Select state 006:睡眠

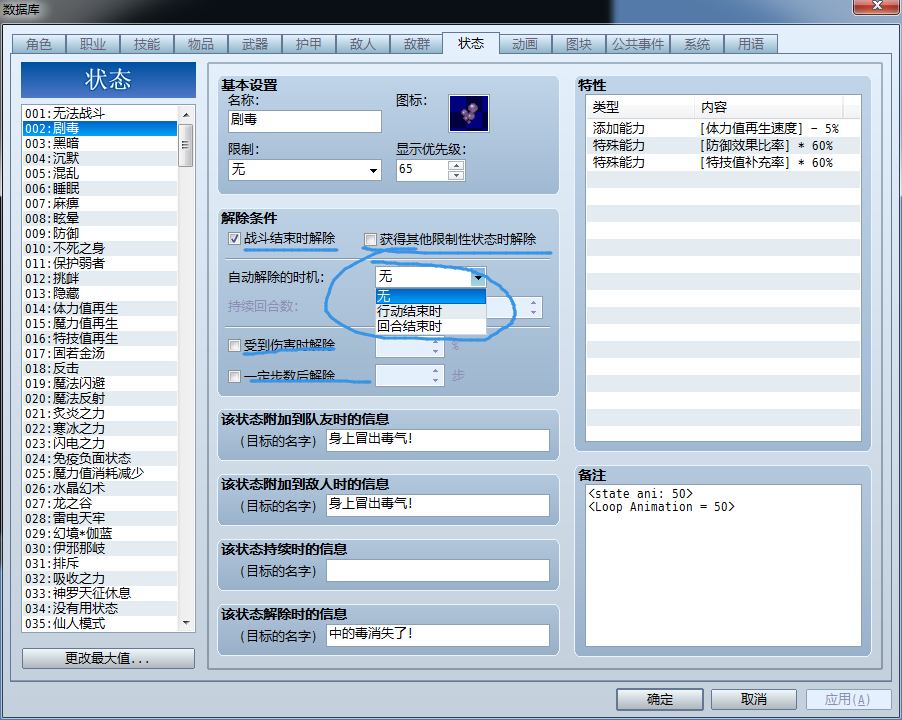click(100, 188)
